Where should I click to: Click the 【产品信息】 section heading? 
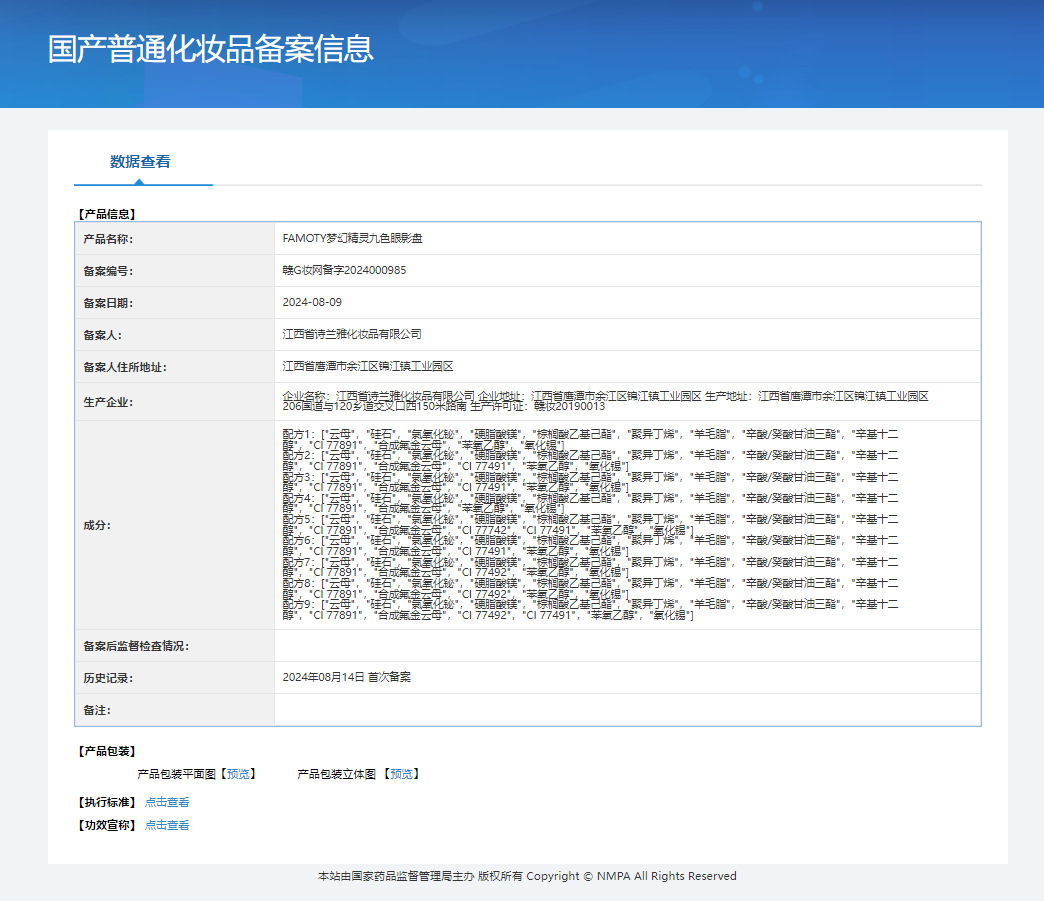point(107,214)
